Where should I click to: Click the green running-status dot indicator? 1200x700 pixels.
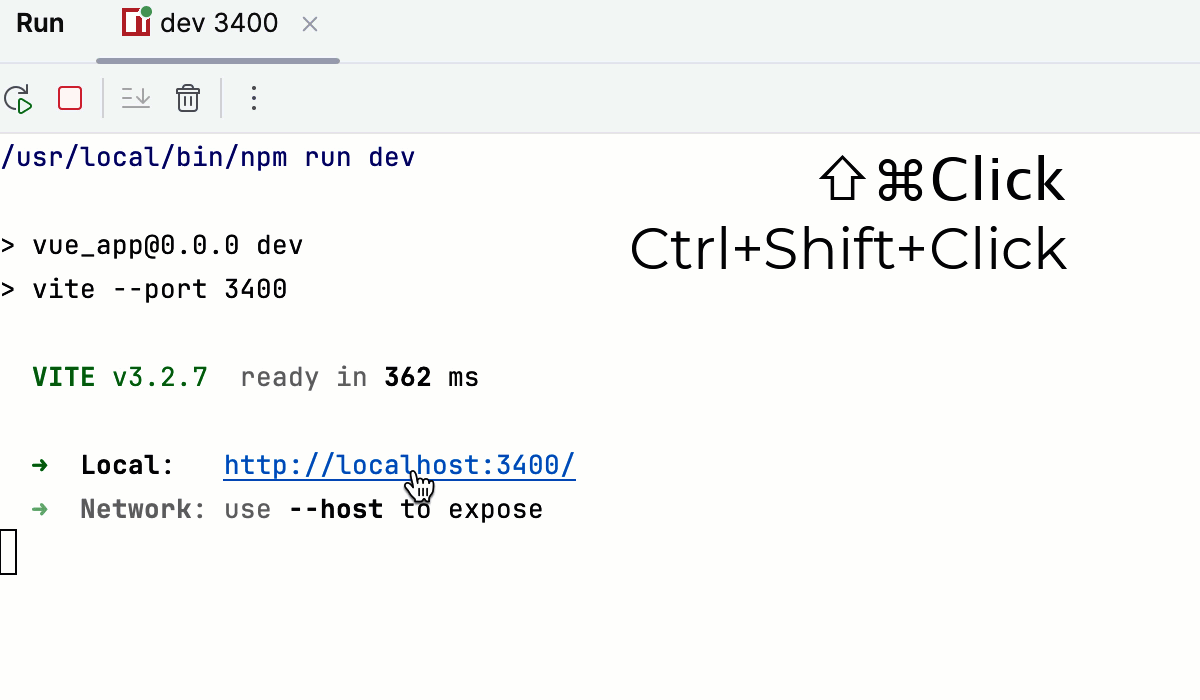click(145, 12)
